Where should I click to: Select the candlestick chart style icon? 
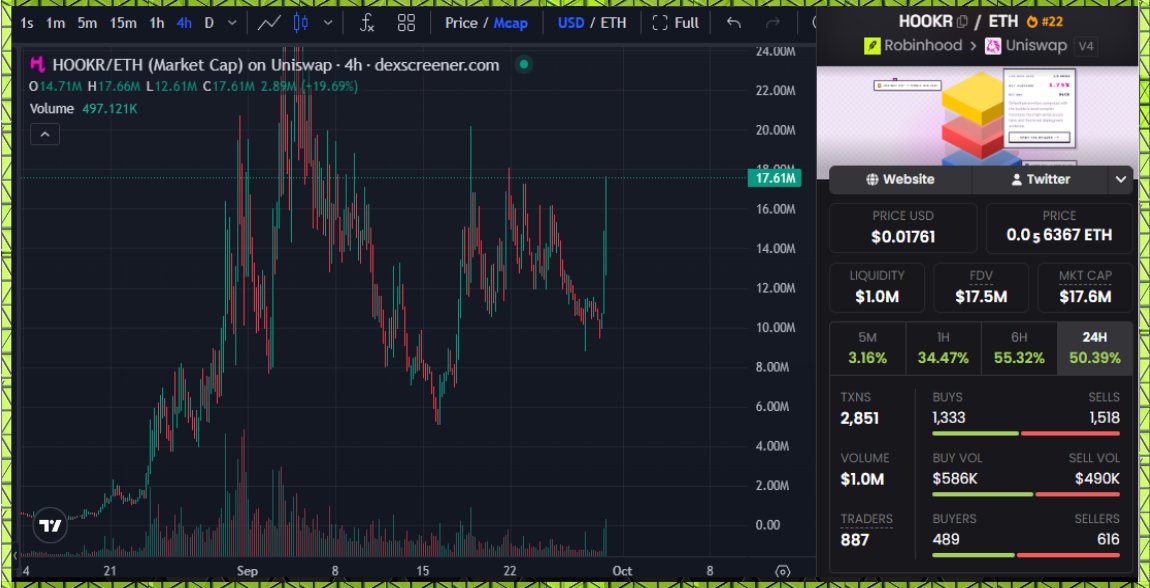pyautogui.click(x=301, y=23)
